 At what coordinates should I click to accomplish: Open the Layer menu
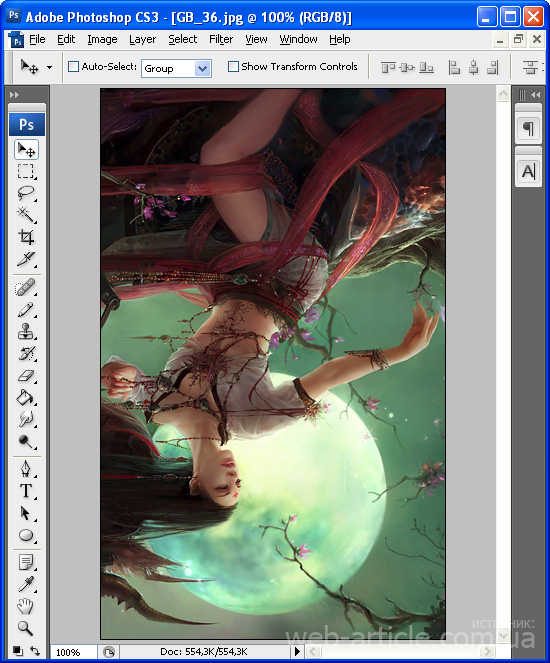tap(142, 39)
